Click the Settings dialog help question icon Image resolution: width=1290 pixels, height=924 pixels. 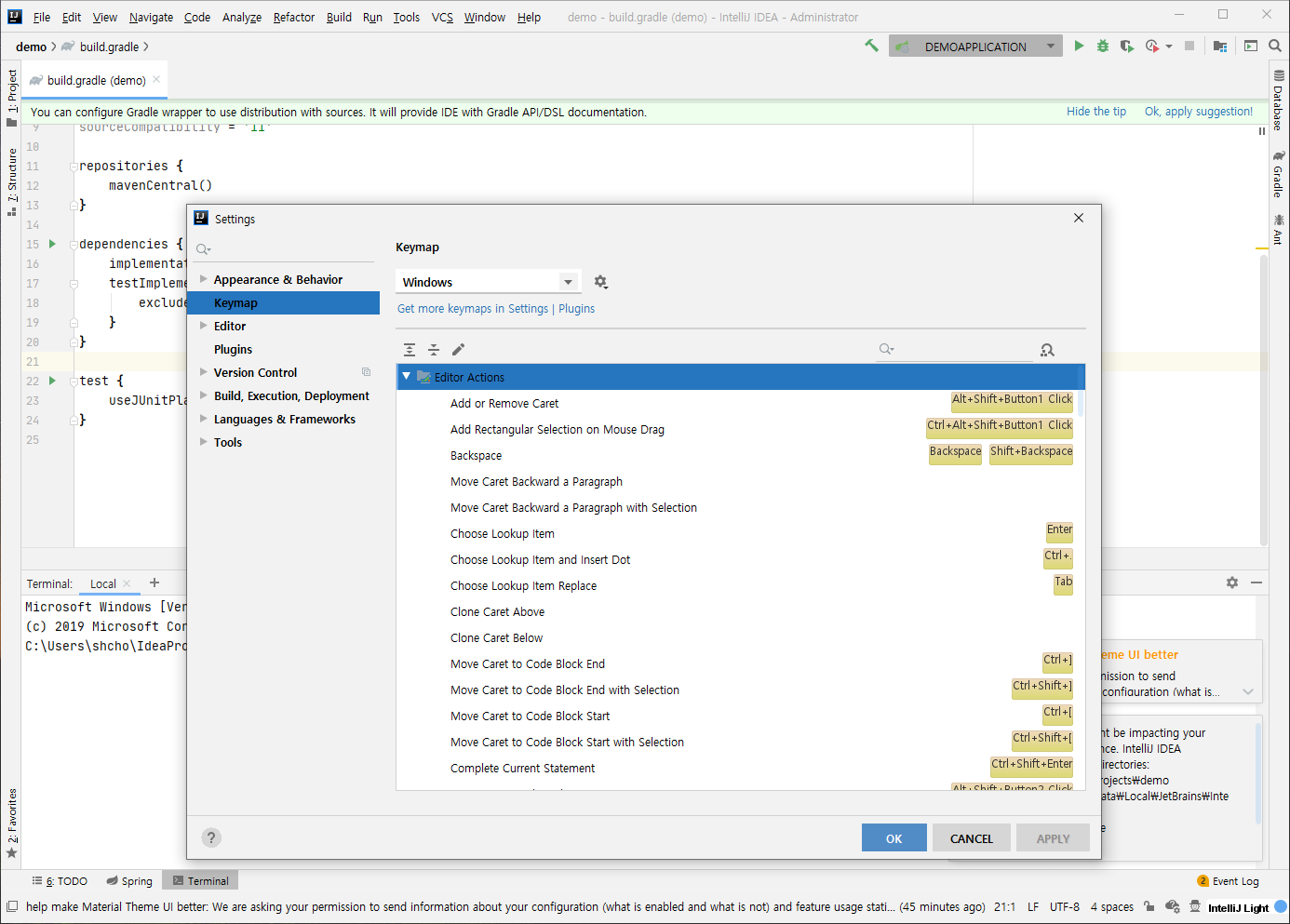211,837
